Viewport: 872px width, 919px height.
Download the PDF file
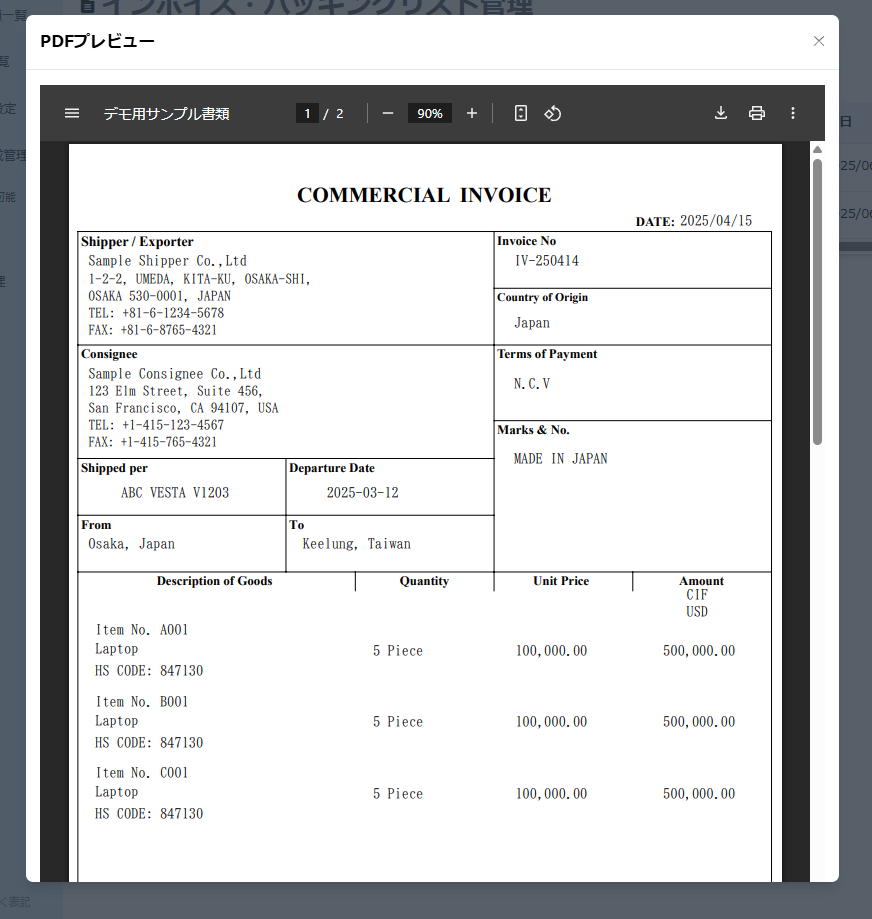coord(721,113)
